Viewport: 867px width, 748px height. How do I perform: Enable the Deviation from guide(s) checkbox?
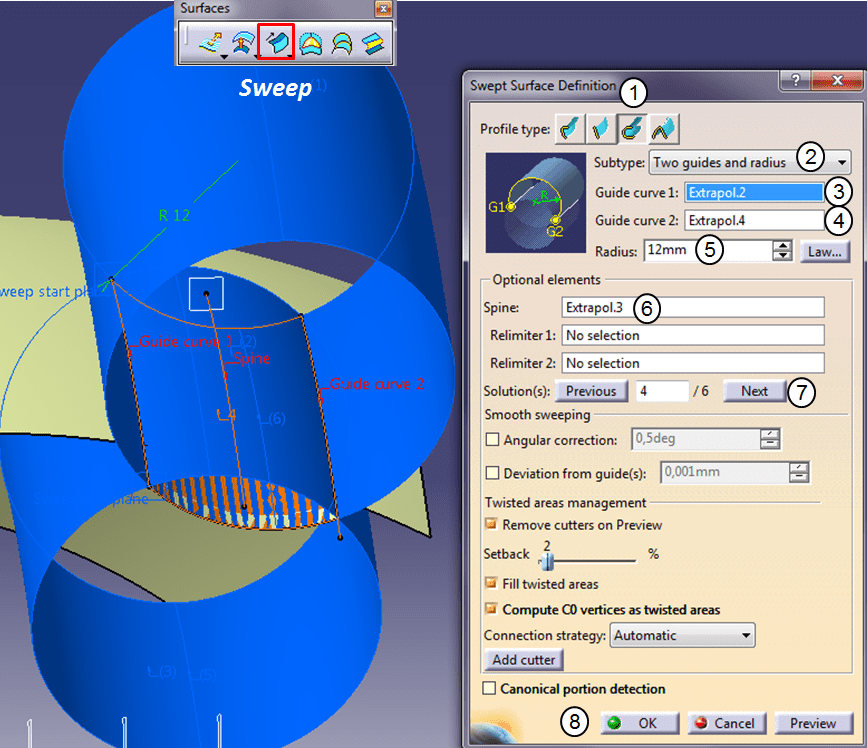click(491, 473)
